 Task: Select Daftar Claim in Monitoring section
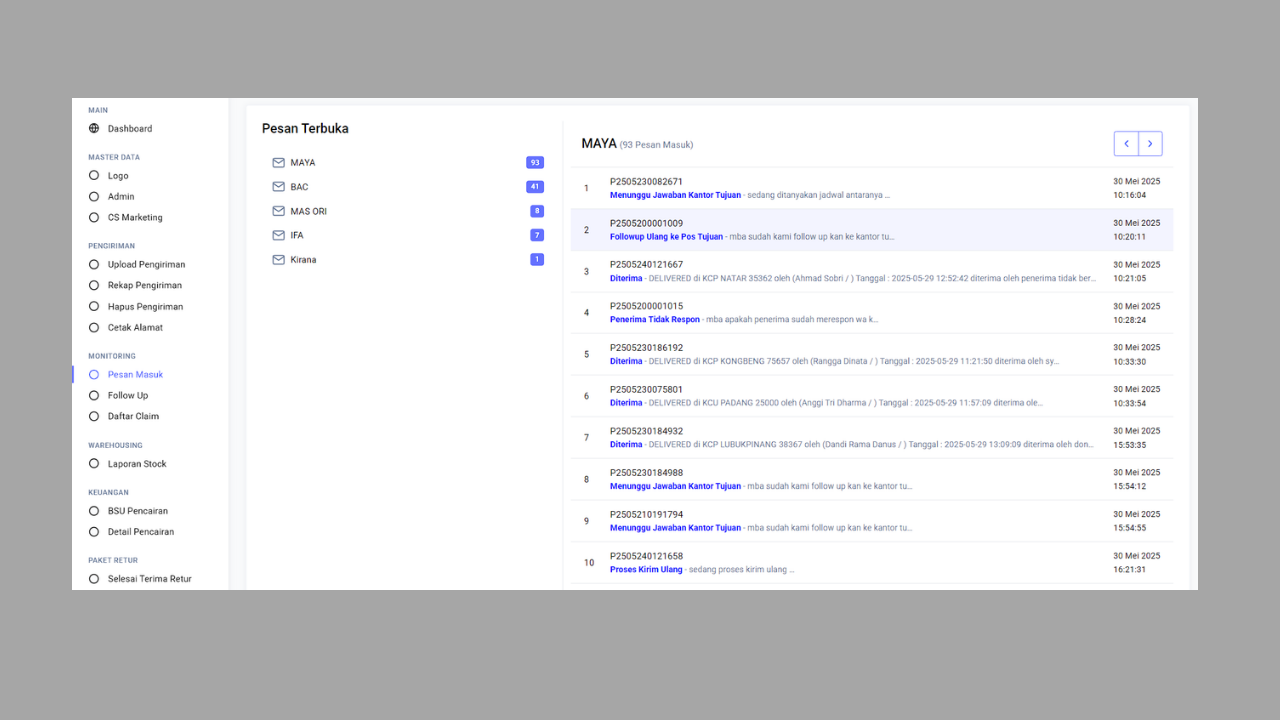tap(133, 416)
